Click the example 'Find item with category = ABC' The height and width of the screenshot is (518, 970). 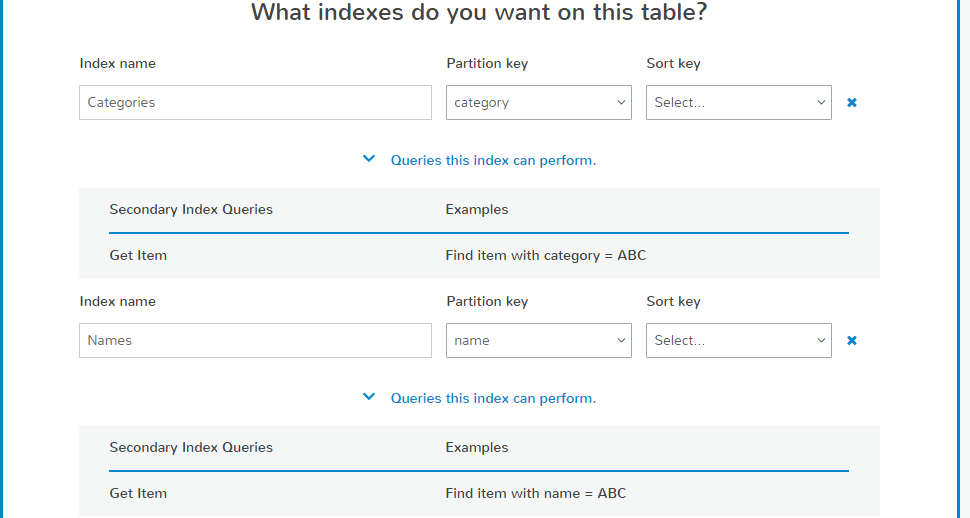(546, 256)
